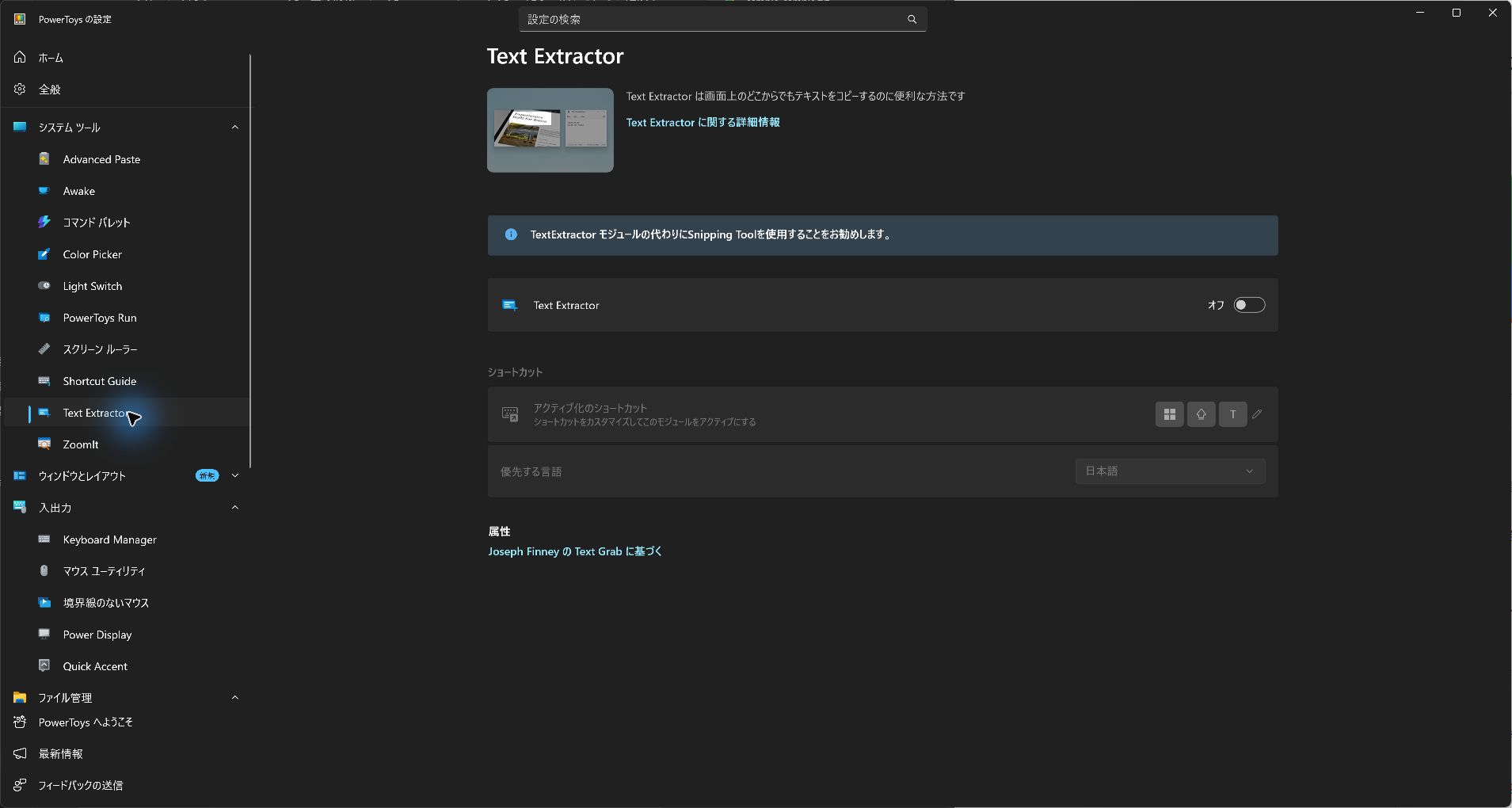Screen dimensions: 1512x808
Task: Go to ホーム page
Action: [125, 57]
